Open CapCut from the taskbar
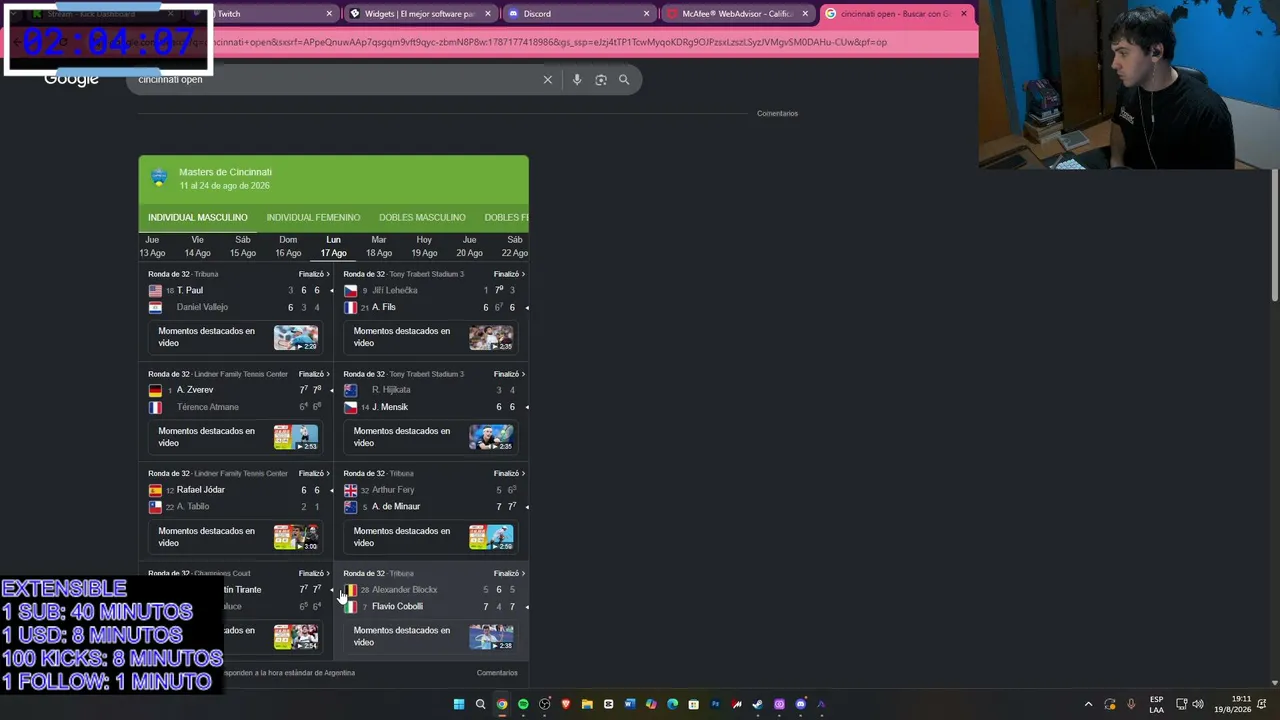Screen dimensions: 1280x720 click(608, 704)
